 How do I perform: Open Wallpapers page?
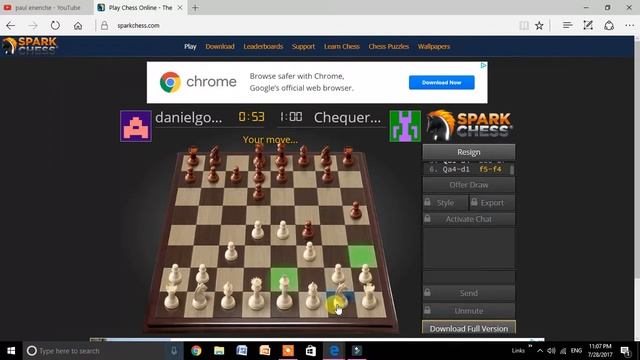coord(434,47)
